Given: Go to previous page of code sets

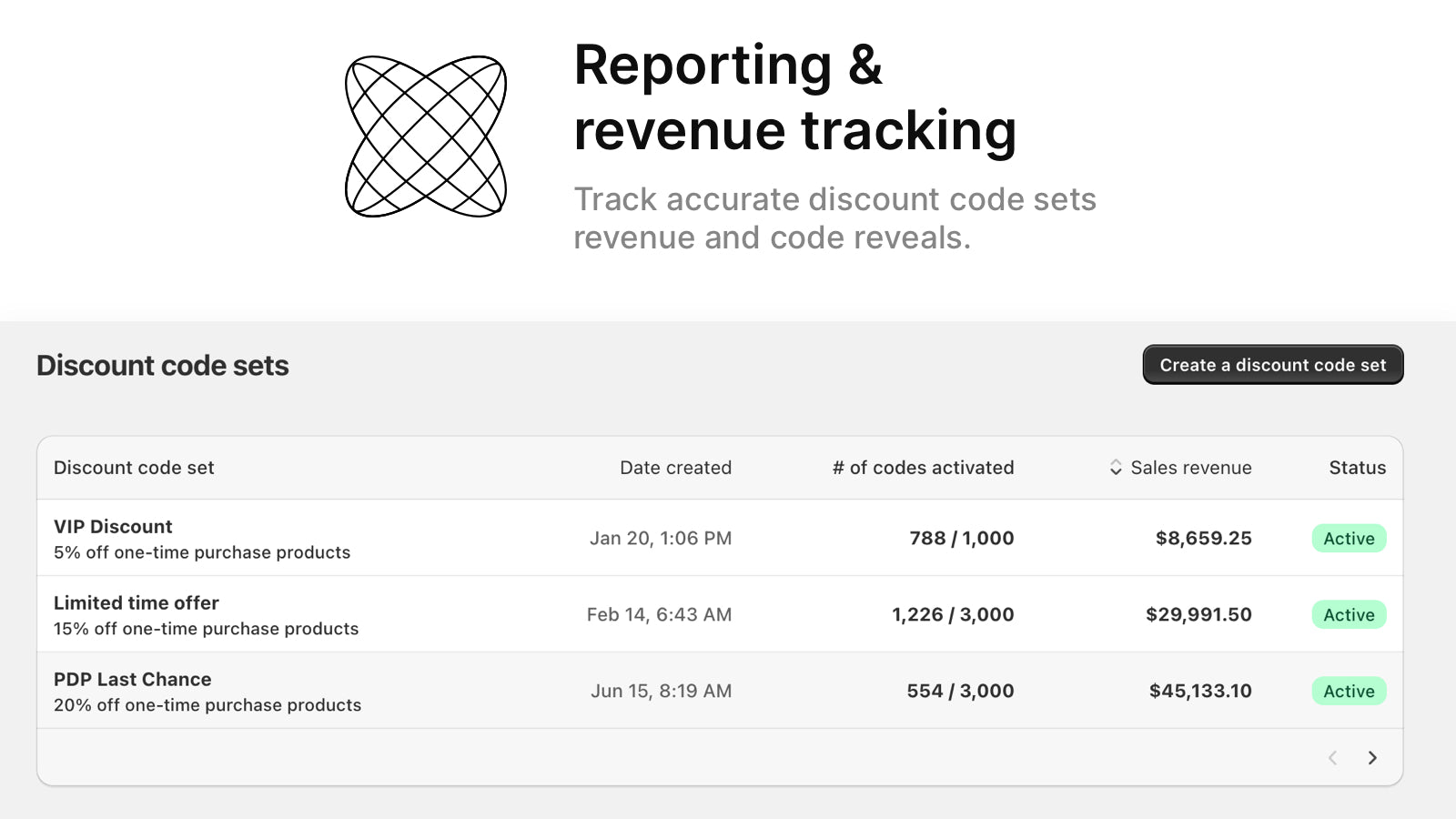Looking at the screenshot, I should 1332,758.
